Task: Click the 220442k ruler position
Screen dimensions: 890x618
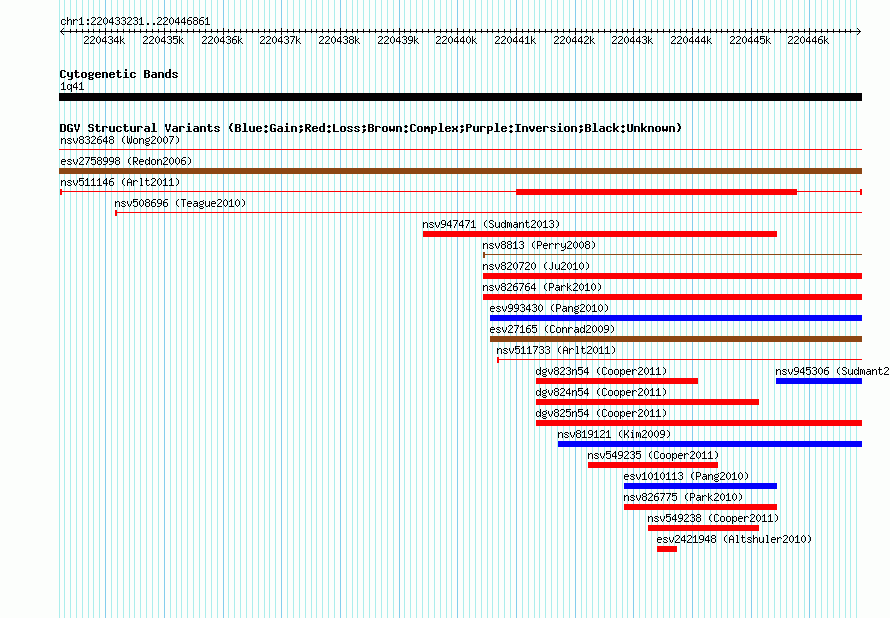Action: (x=574, y=40)
